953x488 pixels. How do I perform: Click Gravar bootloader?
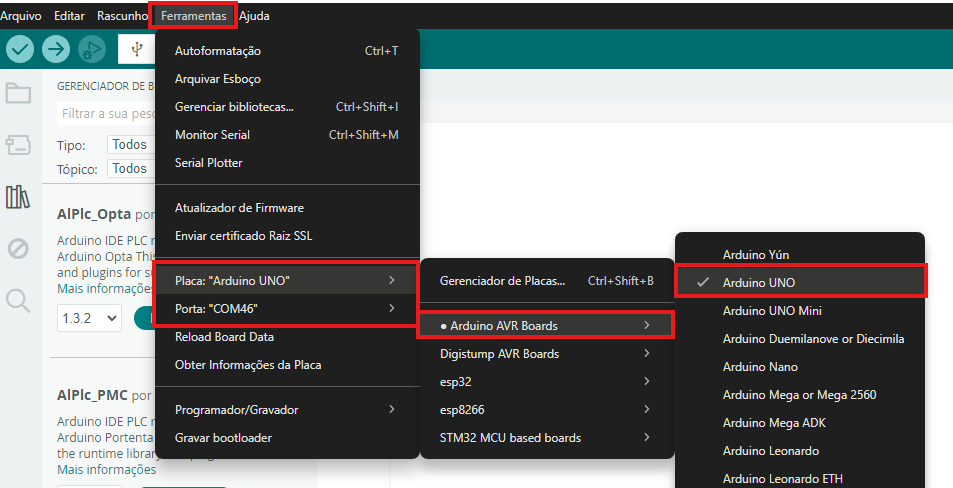coord(287,438)
